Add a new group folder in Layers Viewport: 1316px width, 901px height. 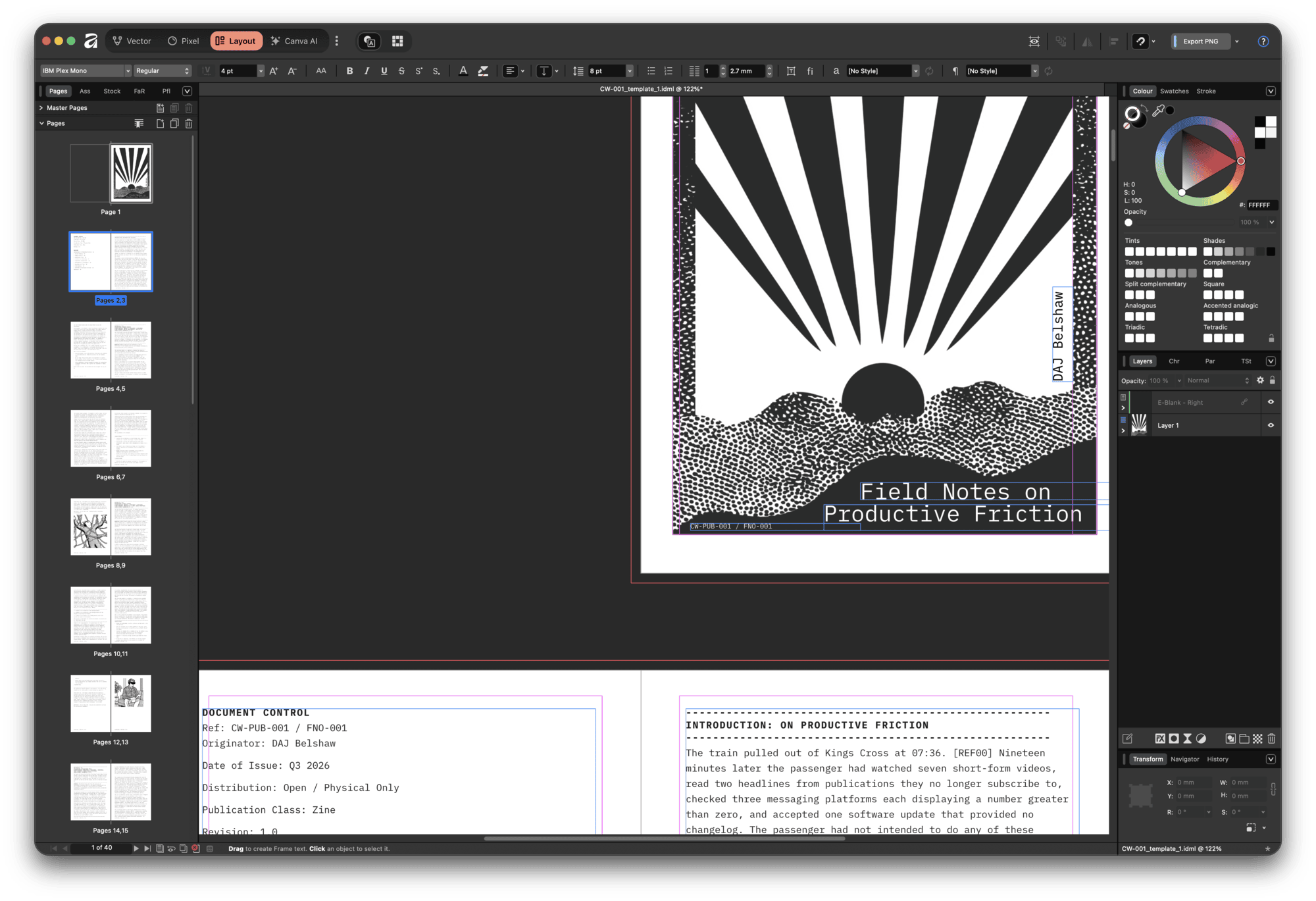(1244, 738)
